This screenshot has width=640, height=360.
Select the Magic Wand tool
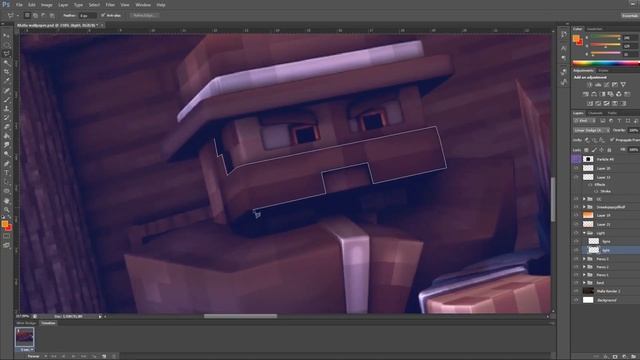click(7, 63)
